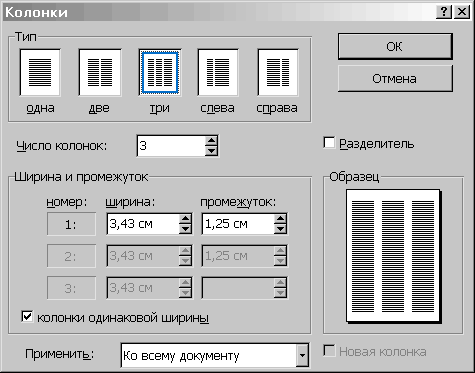Image resolution: width=475 pixels, height=373 pixels.
Task: Increase Число колонок with up arrow
Action: (x=211, y=141)
